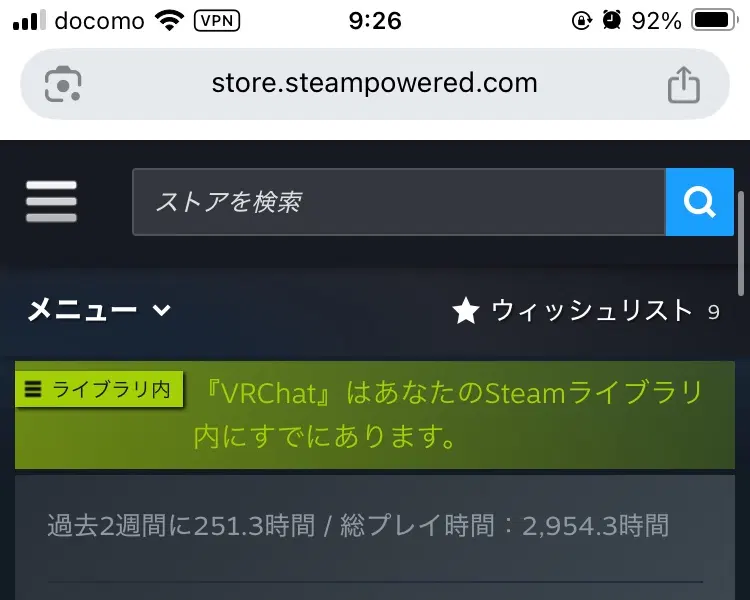
Task: Open ウィッシュリスト wishlist link
Action: tap(592, 311)
